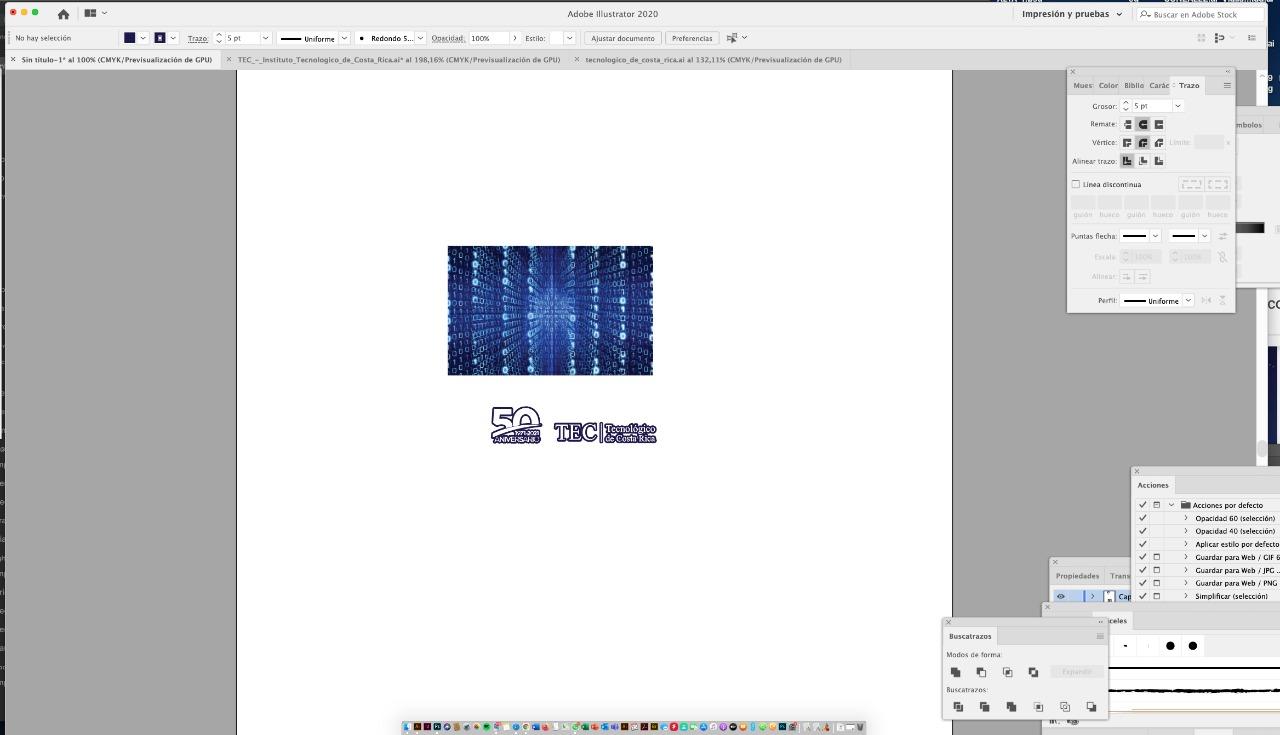
Task: Switch to the TEC_-_Instituto_Tecnologico_de_Costa_Rica.ai tab
Action: (398, 60)
